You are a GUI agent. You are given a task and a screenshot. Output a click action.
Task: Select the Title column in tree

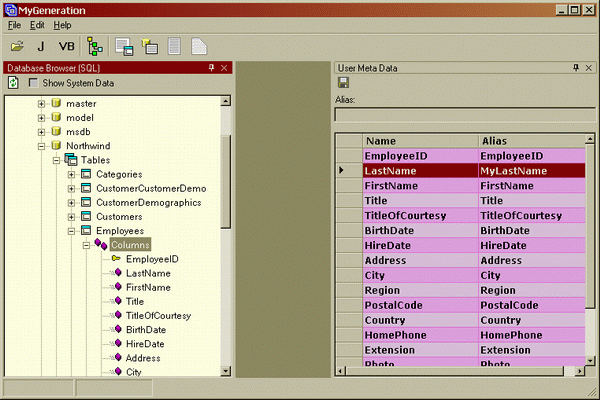[135, 301]
